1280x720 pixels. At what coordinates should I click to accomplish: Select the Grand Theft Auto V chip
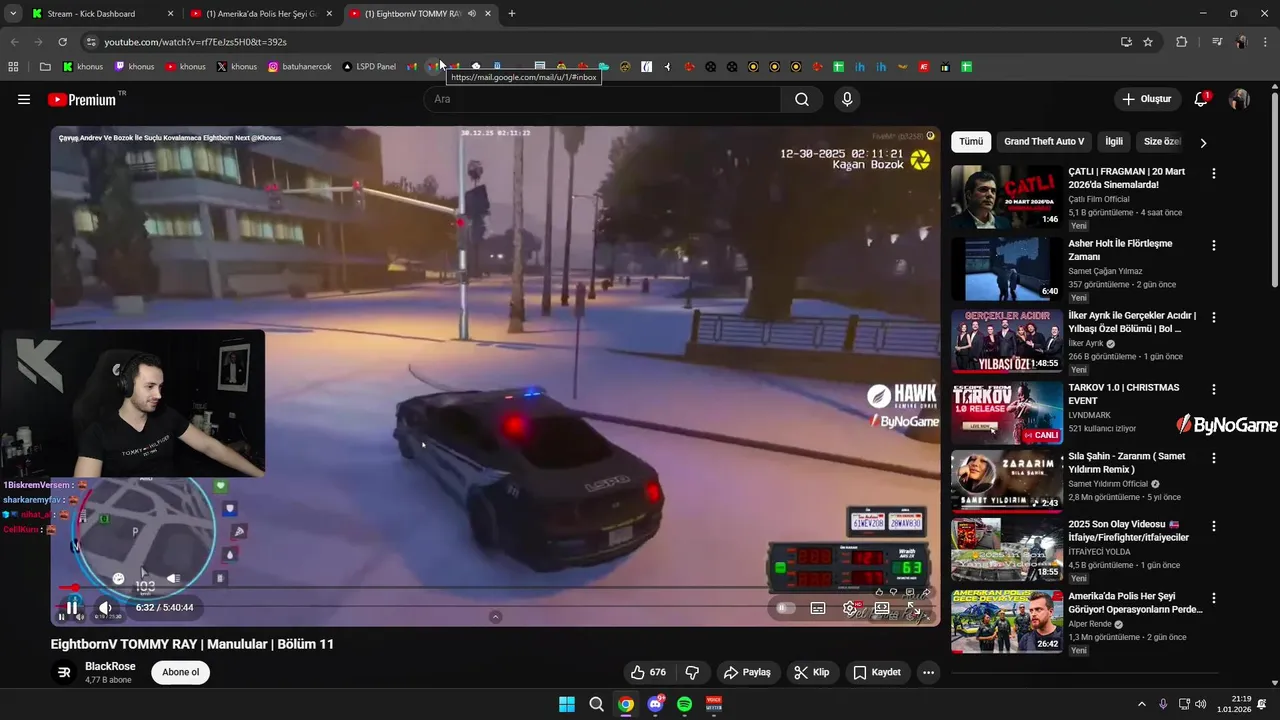1044,142
